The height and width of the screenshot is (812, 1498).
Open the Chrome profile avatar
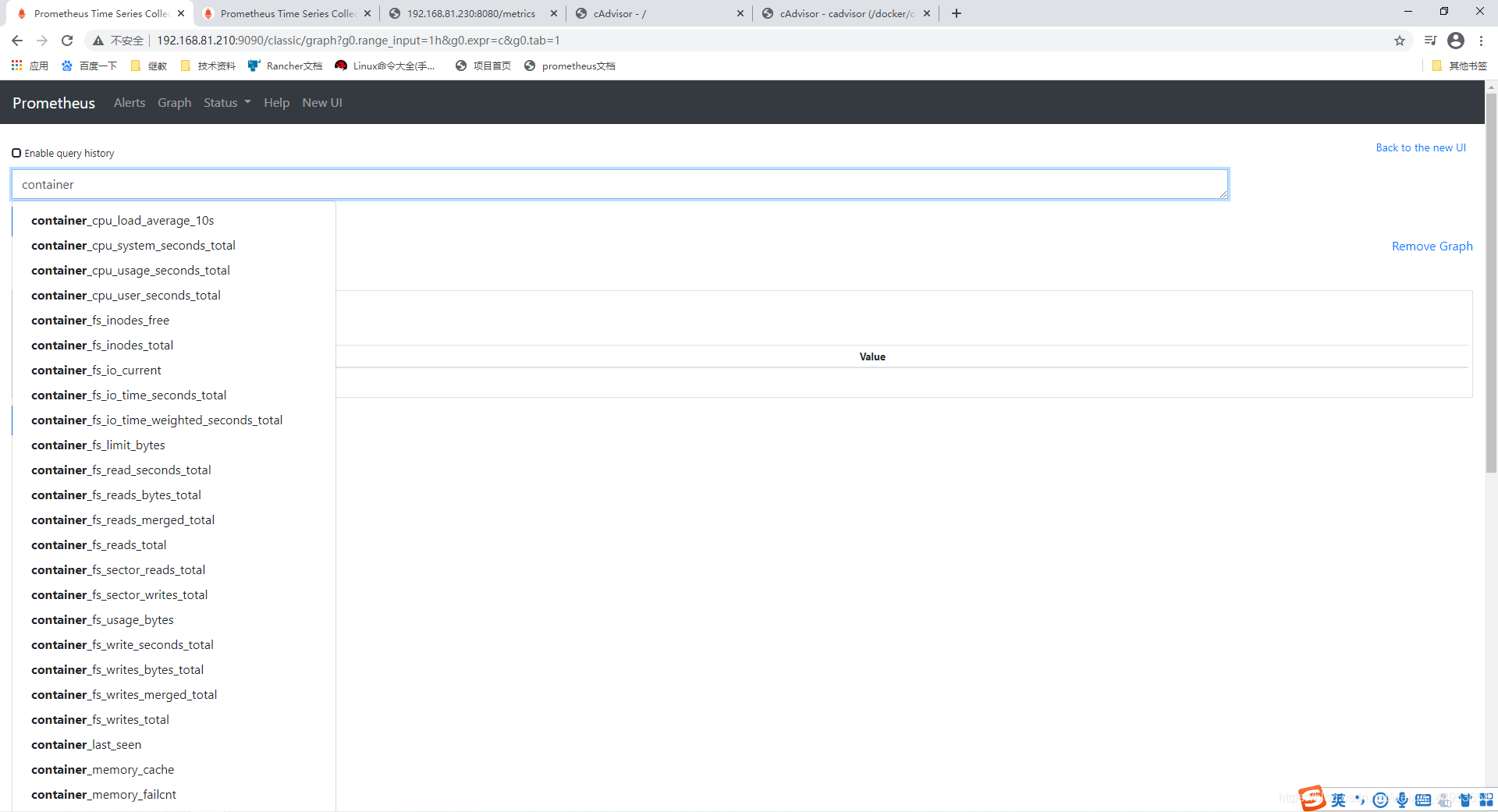coord(1456,41)
